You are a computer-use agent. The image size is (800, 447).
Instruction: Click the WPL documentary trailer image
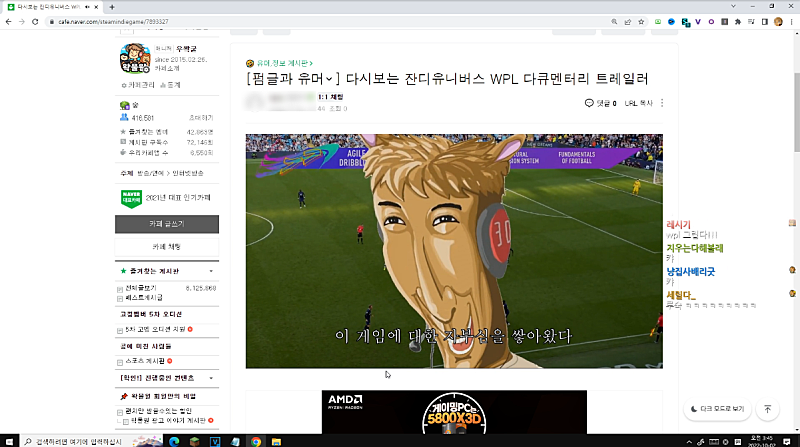coord(454,251)
